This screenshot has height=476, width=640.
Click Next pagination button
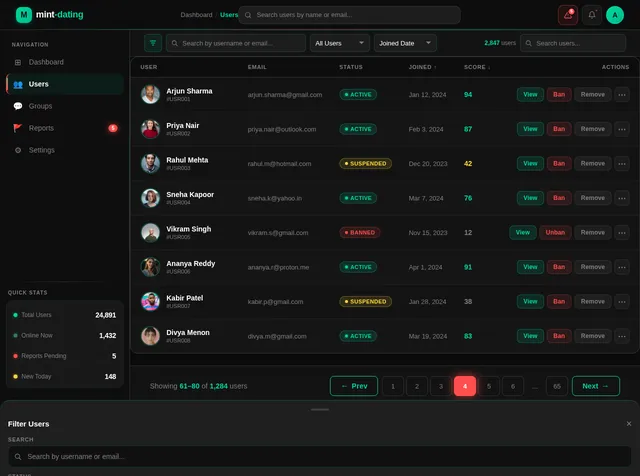596,386
